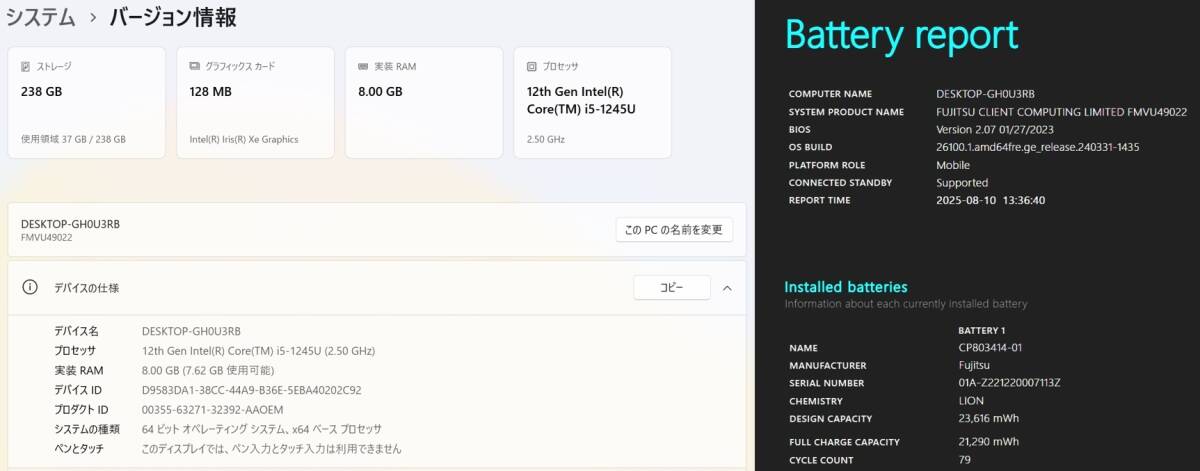Click the OS BUILD 26100.1 value
The image size is (1200, 471).
pyautogui.click(x=1037, y=147)
